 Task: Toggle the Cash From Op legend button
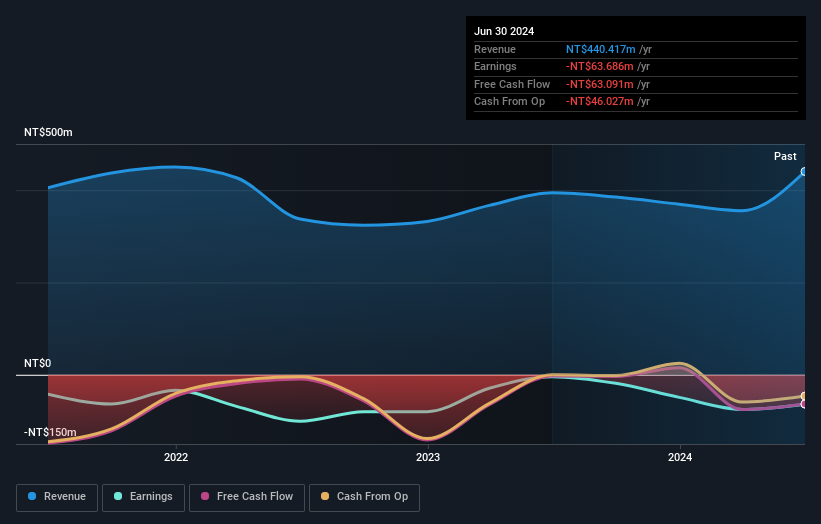(364, 497)
